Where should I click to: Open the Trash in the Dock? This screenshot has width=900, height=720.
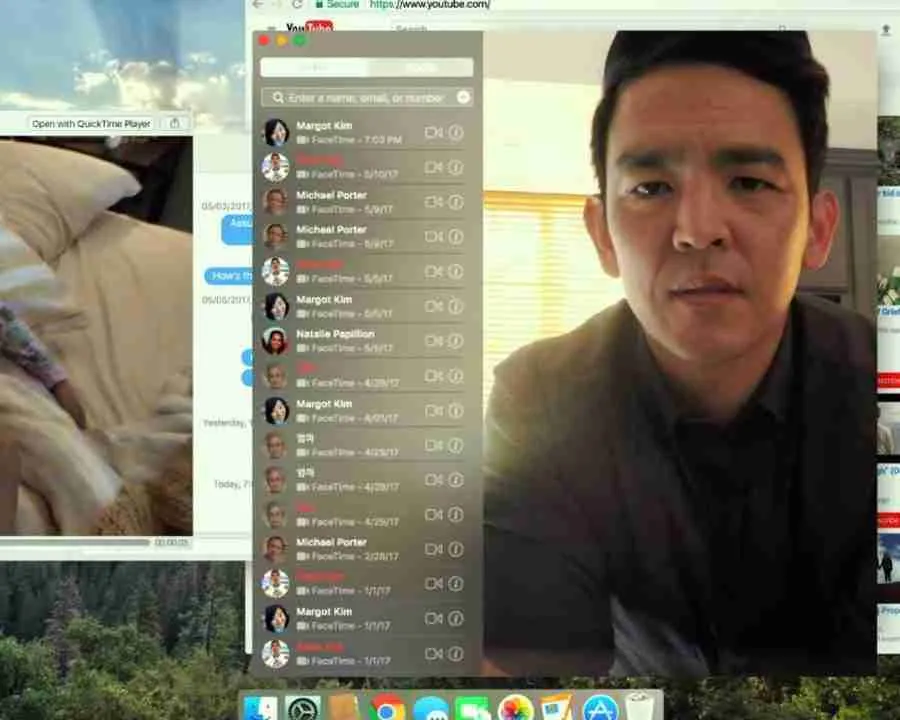(x=641, y=707)
